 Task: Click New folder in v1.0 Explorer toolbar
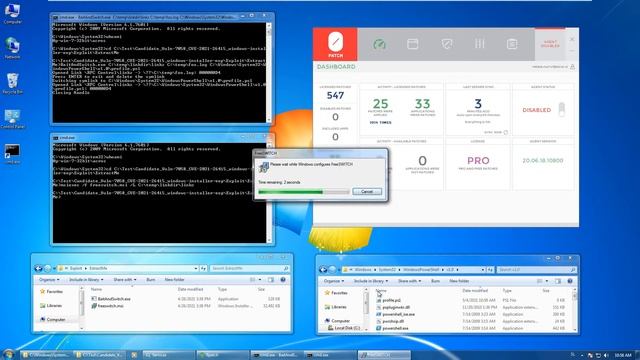[459, 281]
